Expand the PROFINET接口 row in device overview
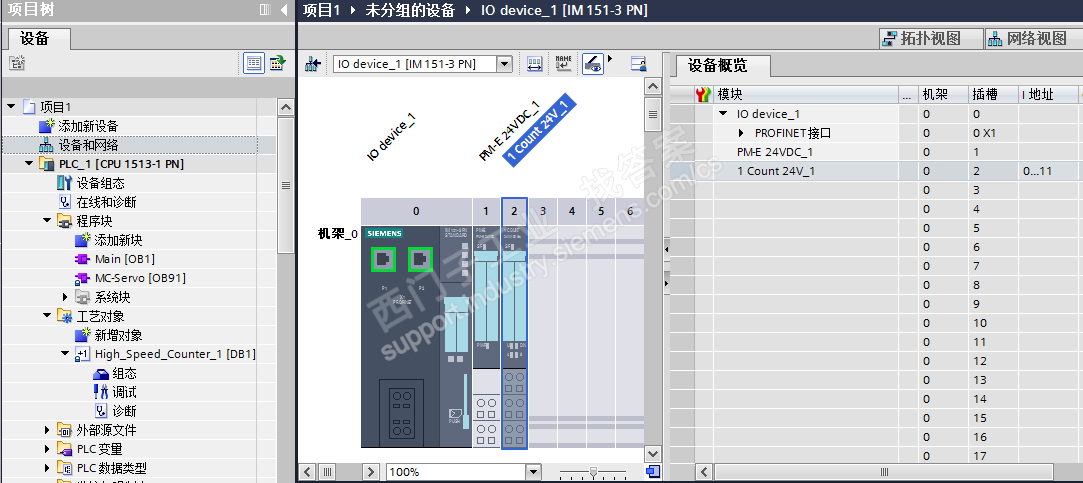The height and width of the screenshot is (483, 1083). [742, 133]
